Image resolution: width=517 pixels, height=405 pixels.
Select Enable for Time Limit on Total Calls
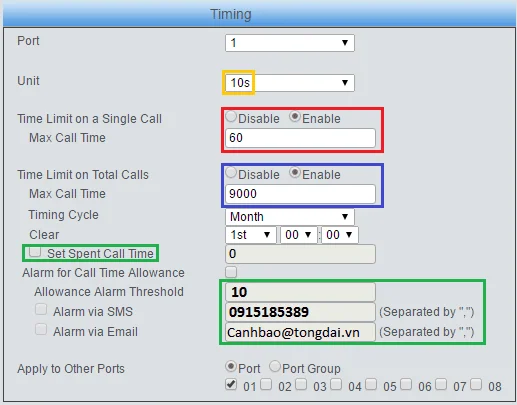click(x=295, y=172)
